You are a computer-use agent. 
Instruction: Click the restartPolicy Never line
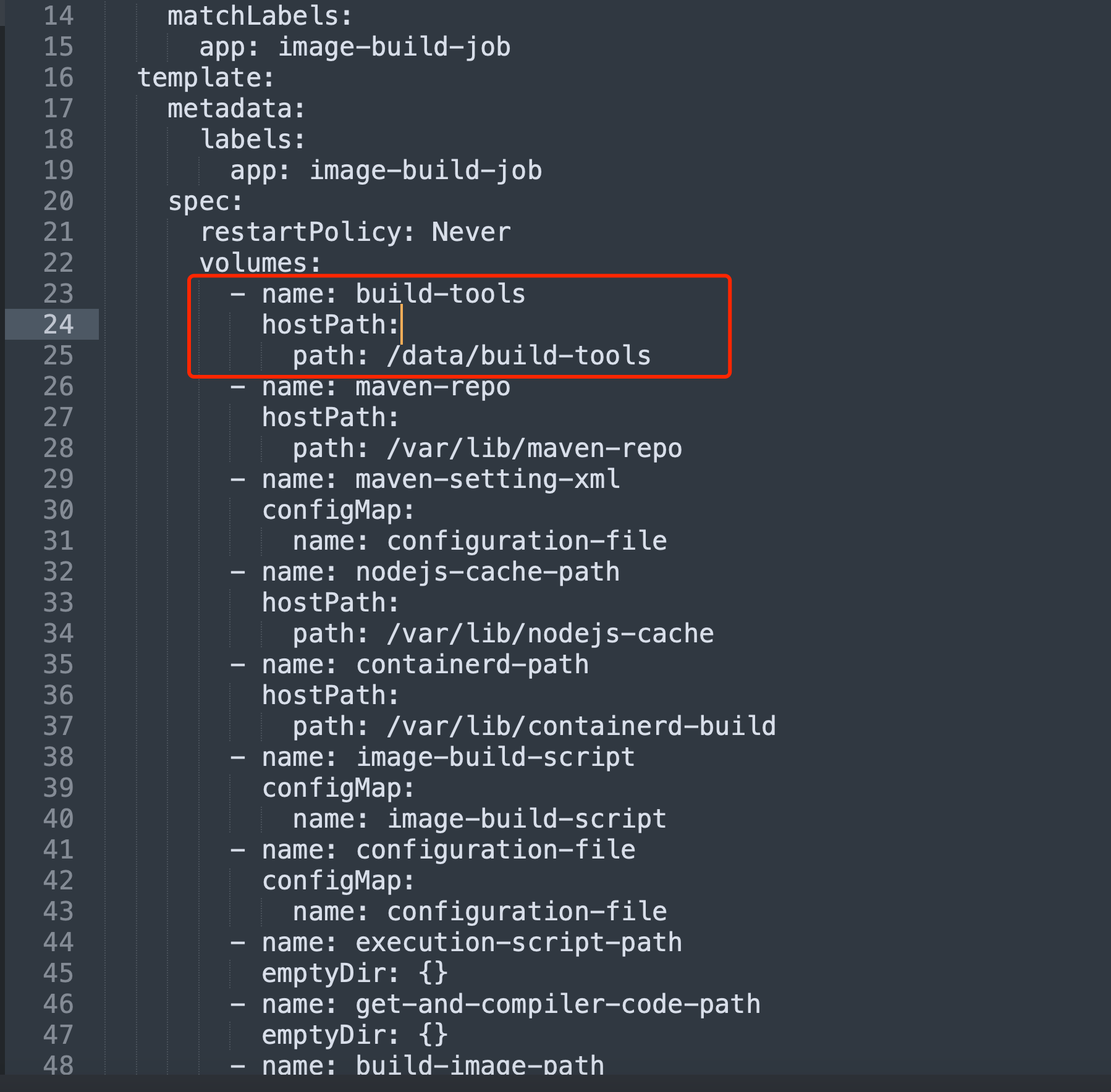click(x=355, y=232)
